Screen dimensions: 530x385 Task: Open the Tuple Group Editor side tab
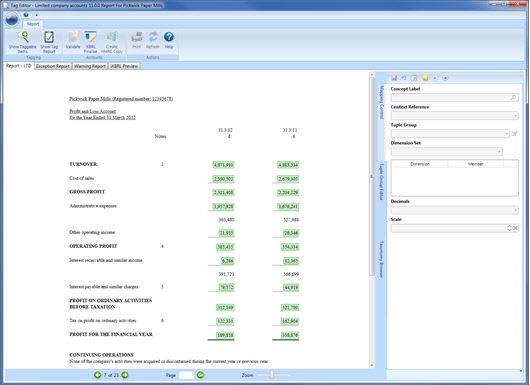382,182
